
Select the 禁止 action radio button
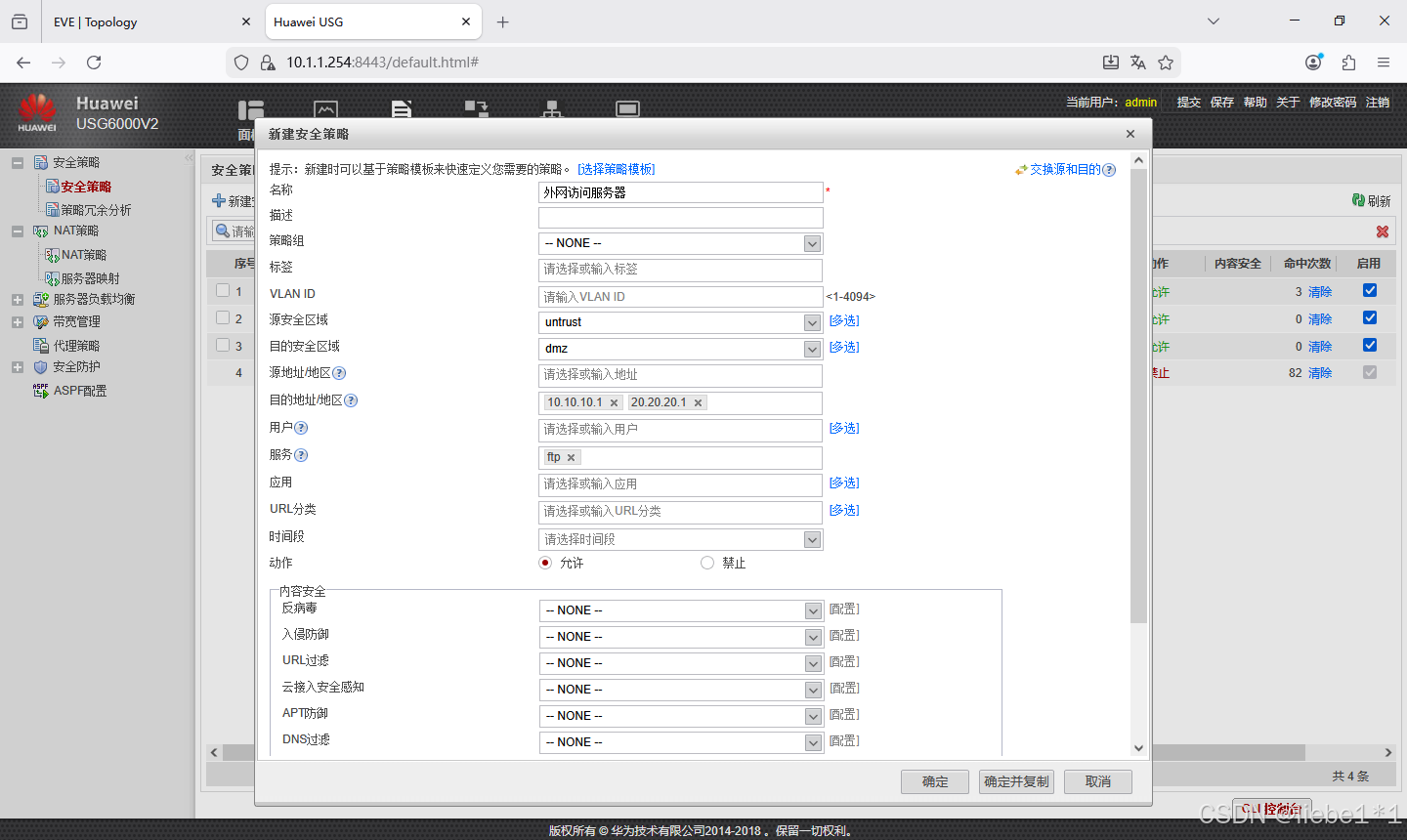point(706,562)
